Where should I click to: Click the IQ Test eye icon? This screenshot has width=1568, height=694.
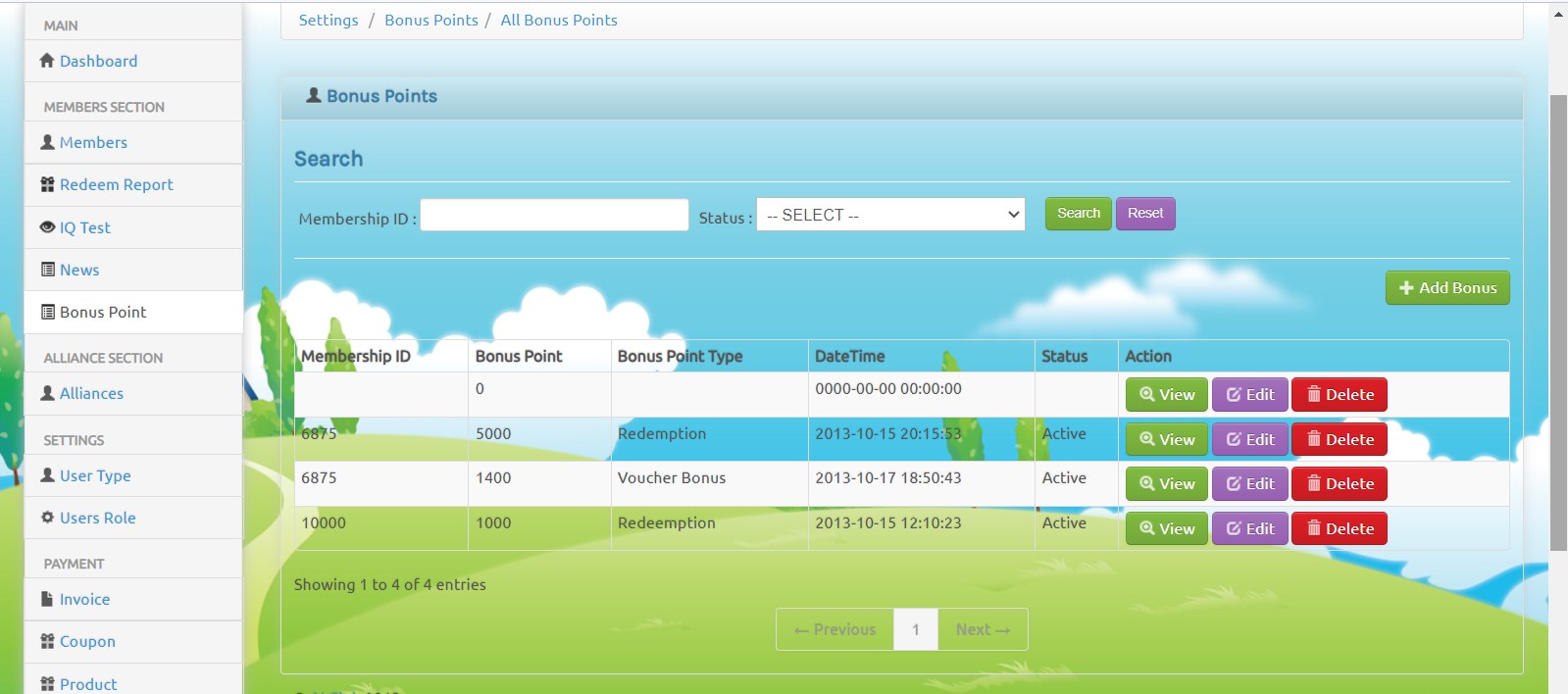point(47,227)
